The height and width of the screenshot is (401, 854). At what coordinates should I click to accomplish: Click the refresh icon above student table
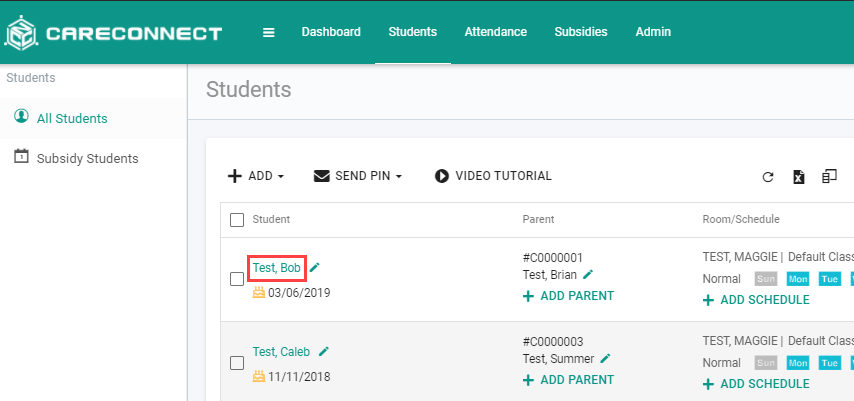click(x=768, y=177)
